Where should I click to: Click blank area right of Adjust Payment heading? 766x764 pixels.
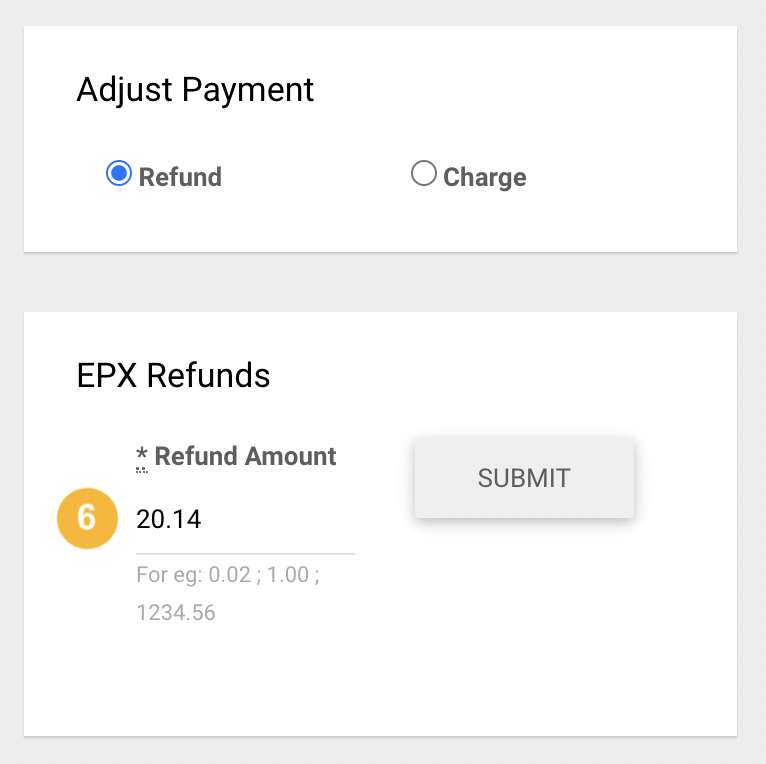(523, 90)
